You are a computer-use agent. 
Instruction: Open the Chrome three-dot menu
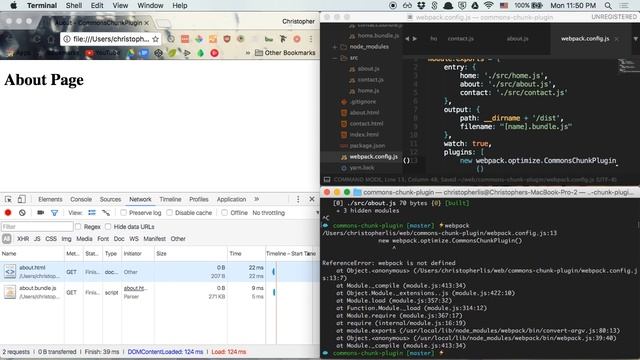311,39
